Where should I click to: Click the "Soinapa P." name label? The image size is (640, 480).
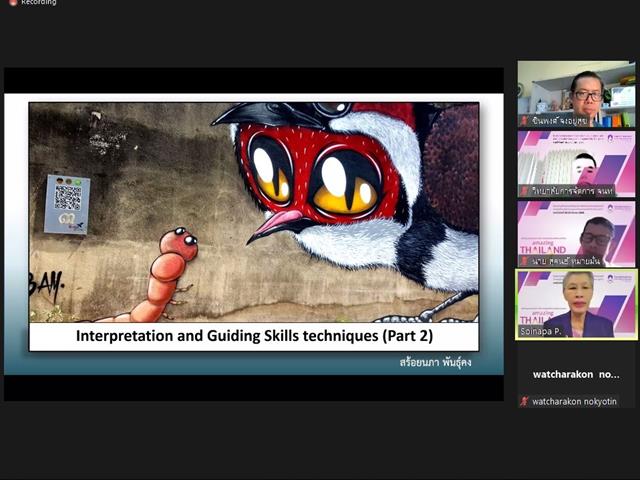click(x=541, y=331)
